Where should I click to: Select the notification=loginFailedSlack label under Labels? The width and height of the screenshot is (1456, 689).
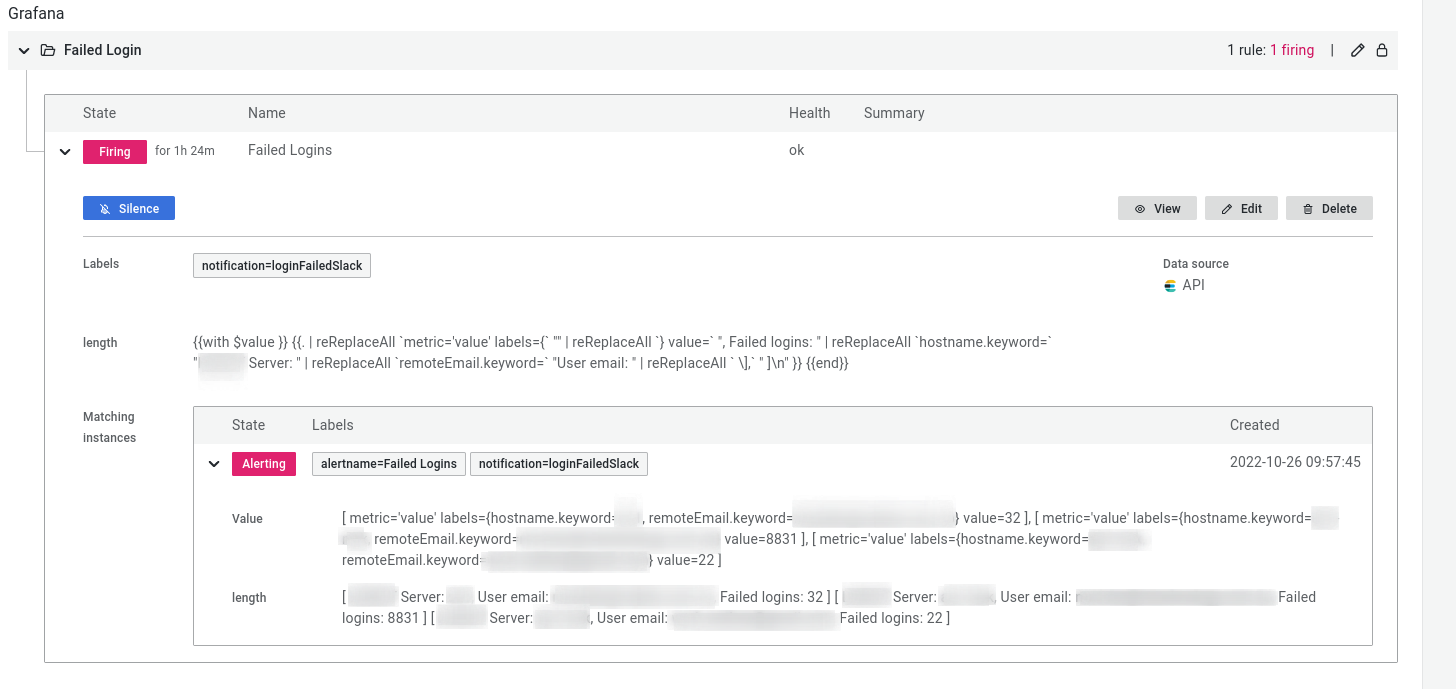(x=282, y=265)
